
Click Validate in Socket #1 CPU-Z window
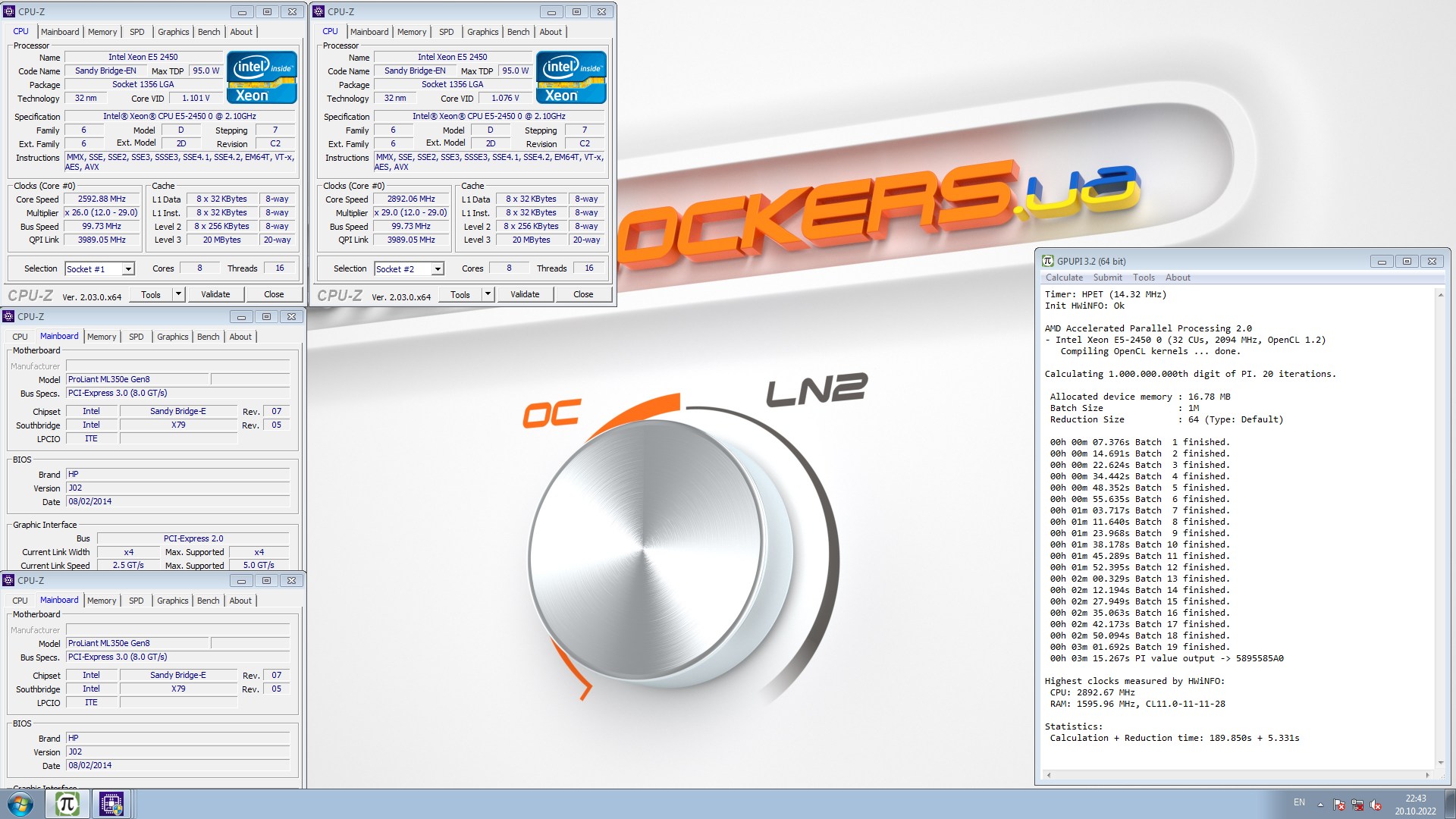pos(215,294)
